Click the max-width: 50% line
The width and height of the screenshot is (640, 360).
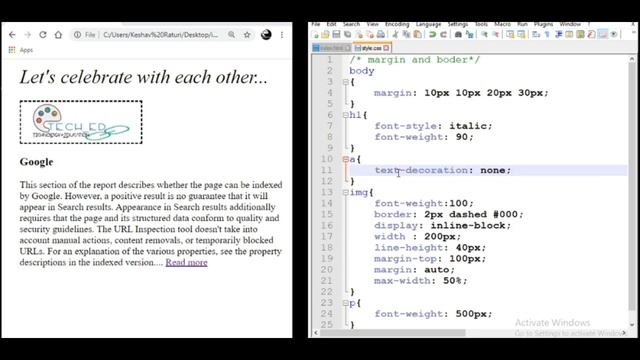[420, 281]
